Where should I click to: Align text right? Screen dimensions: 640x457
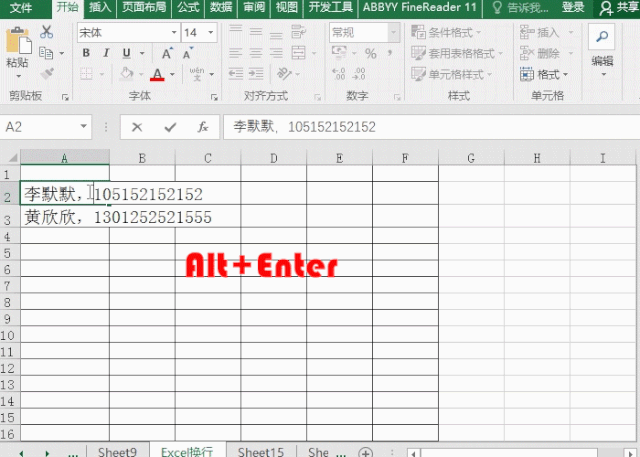point(276,53)
